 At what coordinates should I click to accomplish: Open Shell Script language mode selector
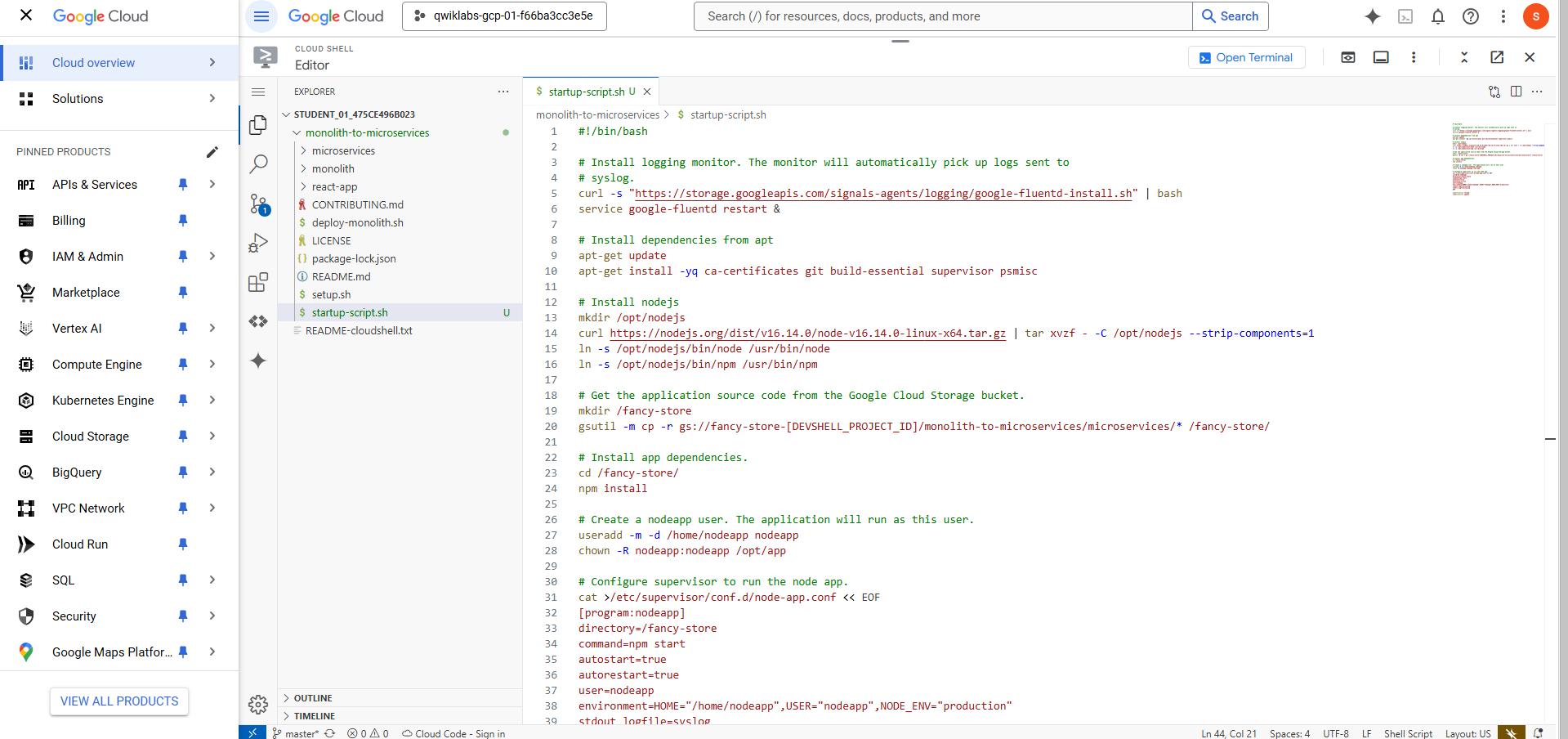(x=1408, y=733)
